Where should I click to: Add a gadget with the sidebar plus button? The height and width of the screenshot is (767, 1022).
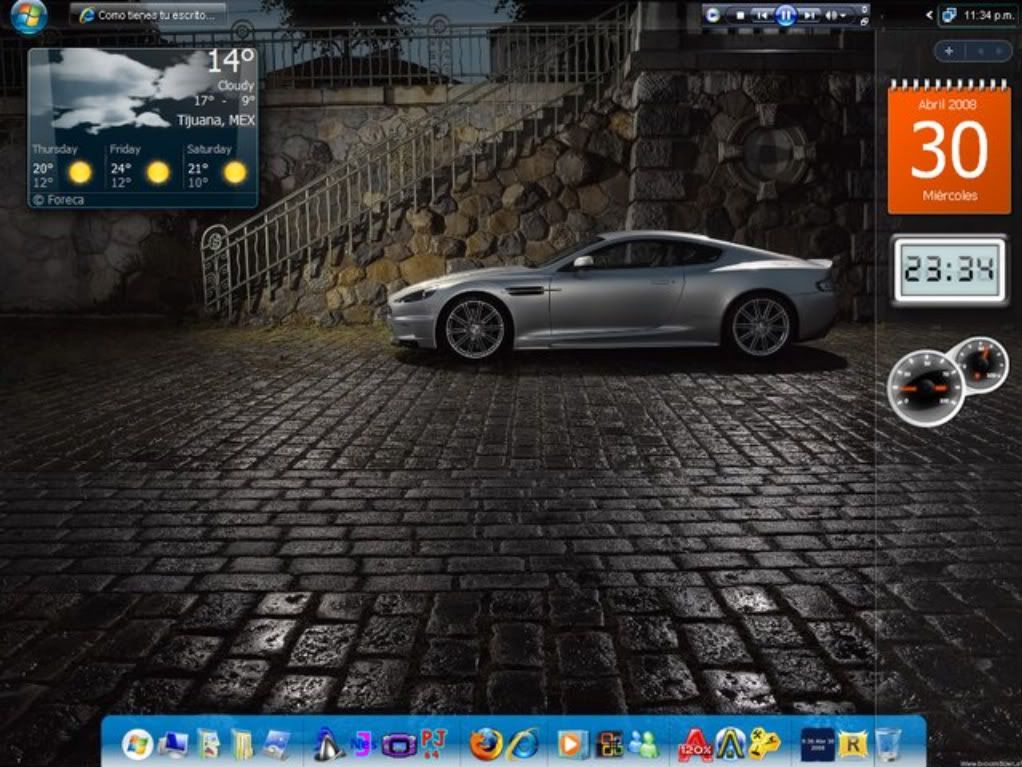(949, 51)
